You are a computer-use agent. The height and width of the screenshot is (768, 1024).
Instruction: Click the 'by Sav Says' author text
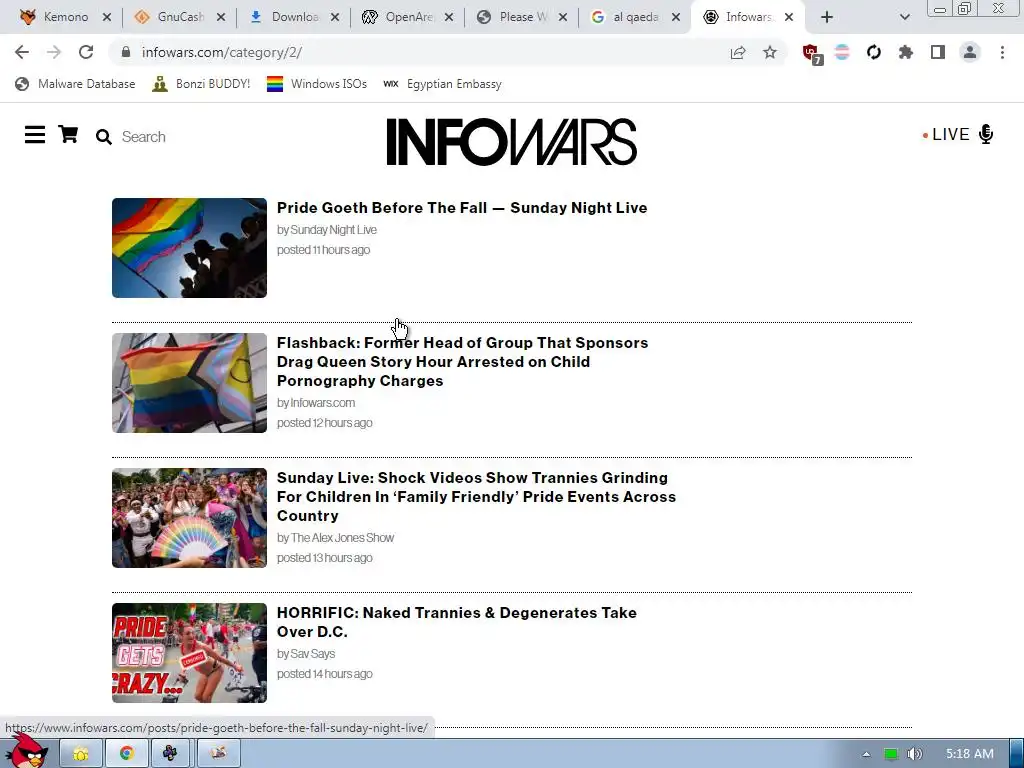[306, 654]
